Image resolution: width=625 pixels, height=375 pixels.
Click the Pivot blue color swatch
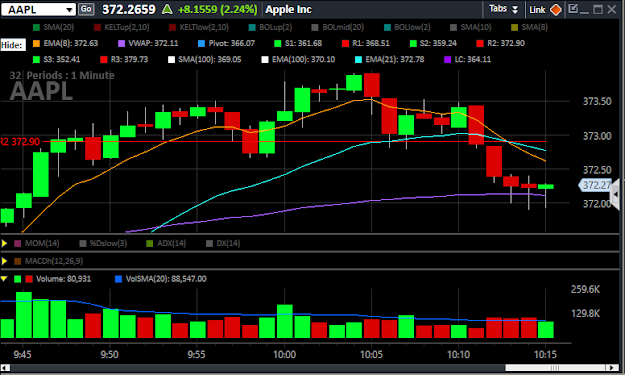point(201,43)
